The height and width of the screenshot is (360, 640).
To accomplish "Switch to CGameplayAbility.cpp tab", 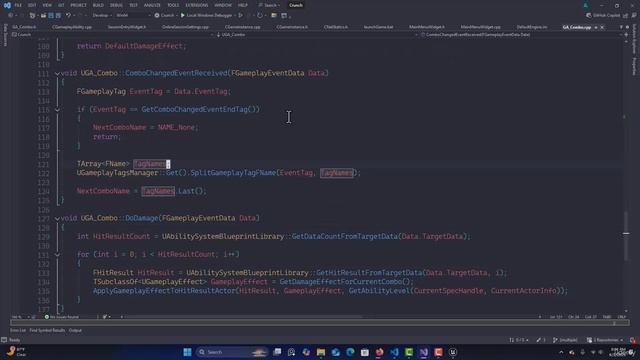I will pos(72,27).
